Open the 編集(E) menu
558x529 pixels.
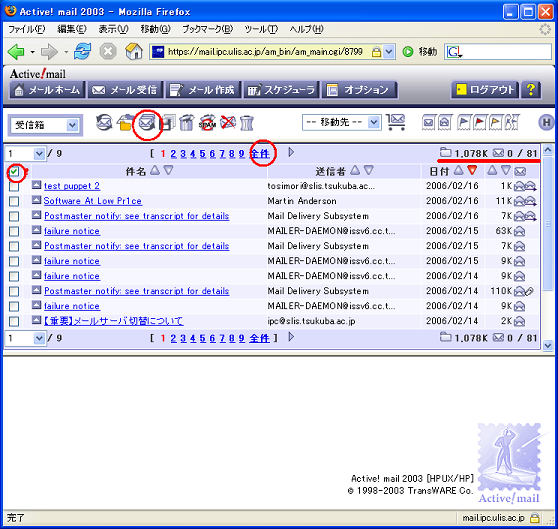tap(72, 29)
